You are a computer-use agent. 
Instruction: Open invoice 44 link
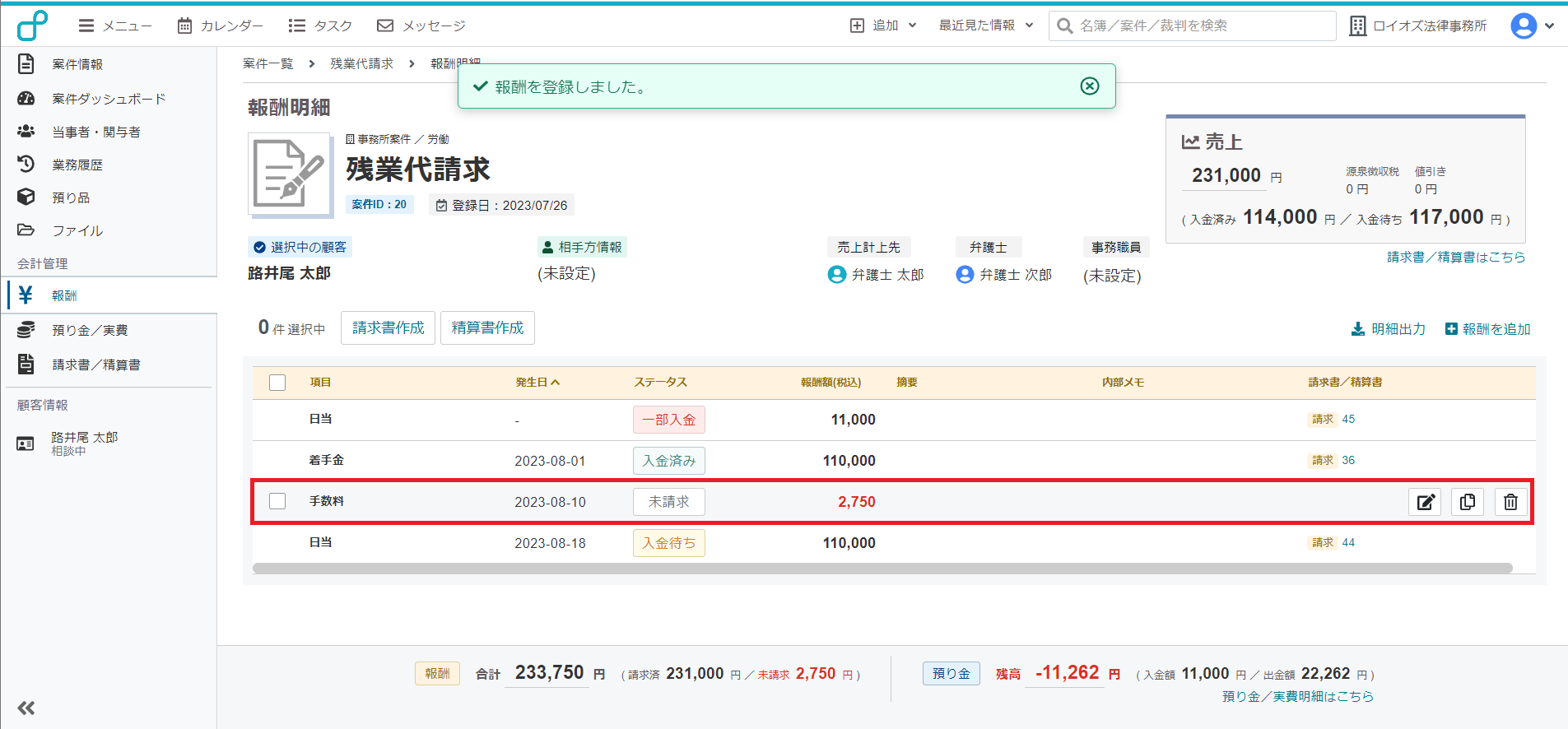1348,542
